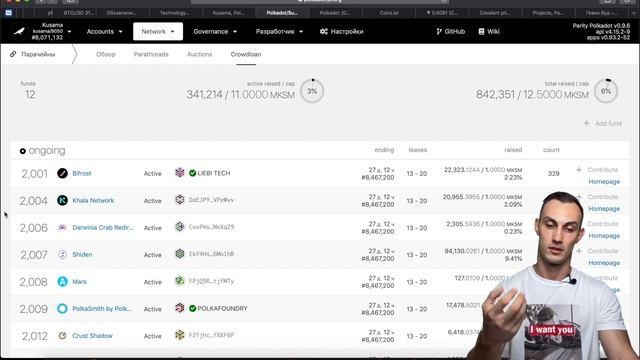Switch to the Parathreads tab

151,54
